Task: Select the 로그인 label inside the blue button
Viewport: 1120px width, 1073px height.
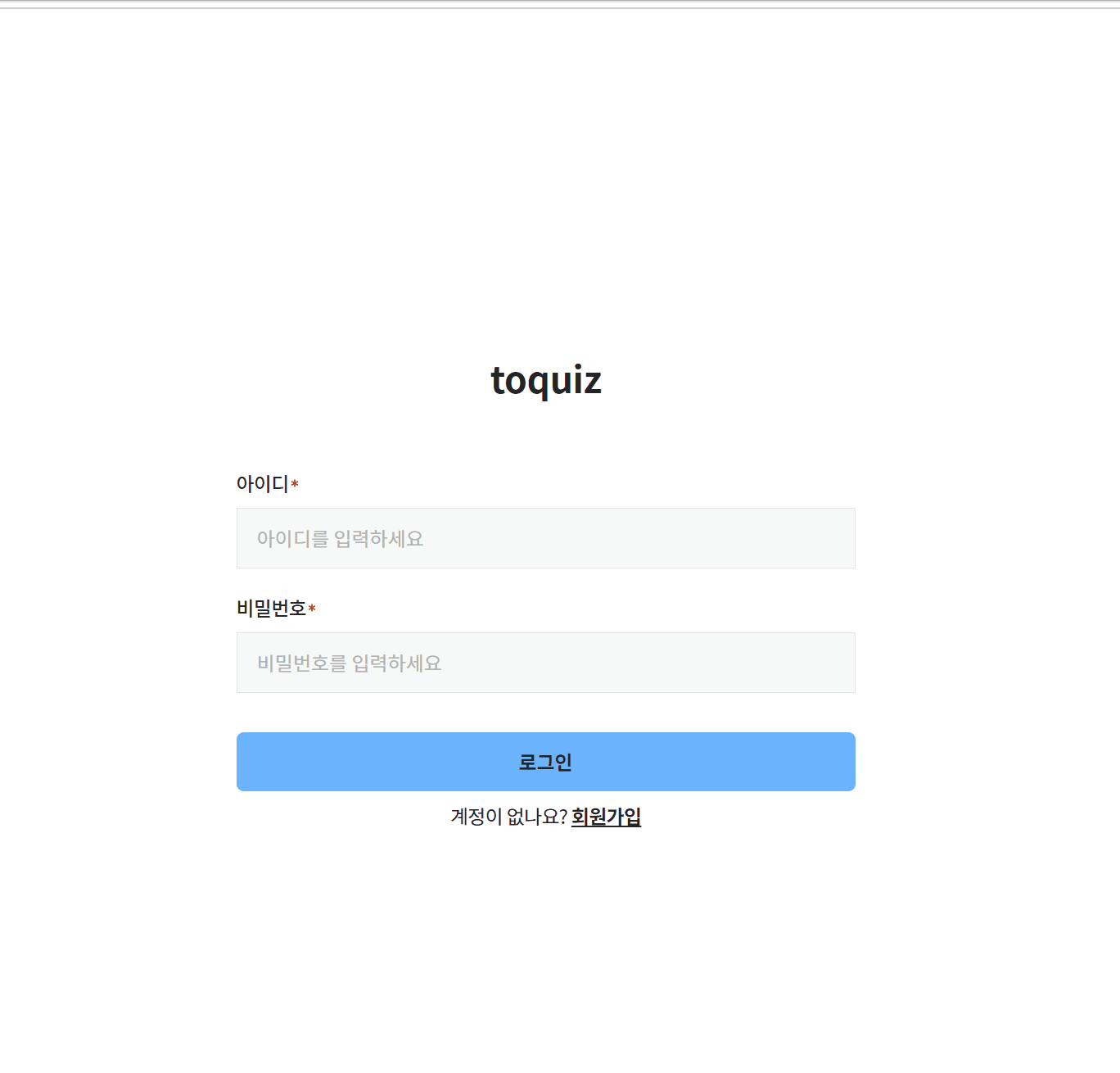Action: (545, 763)
